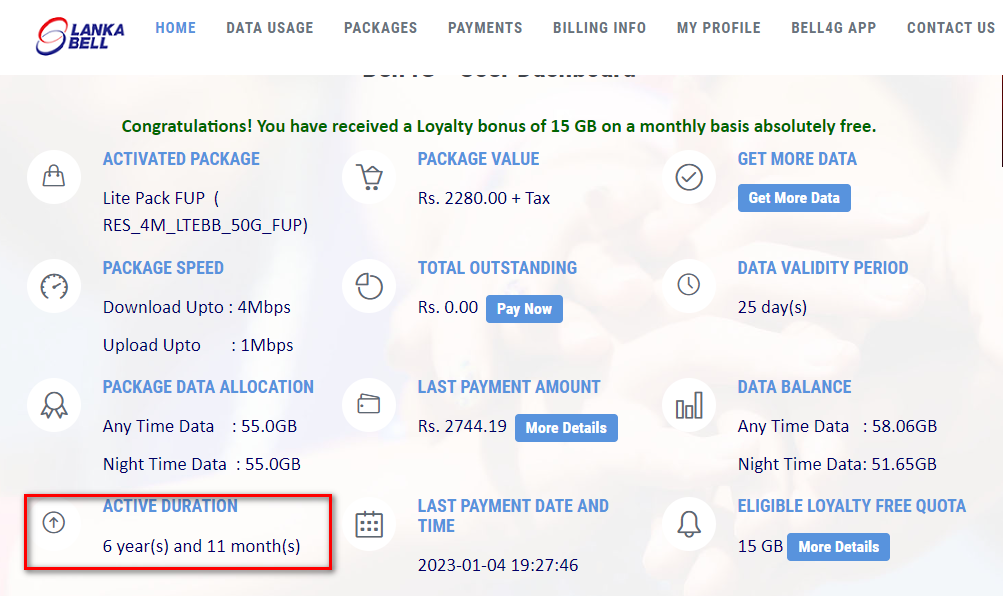Click the 6 year(s) and 11 month(s) text

tap(201, 546)
